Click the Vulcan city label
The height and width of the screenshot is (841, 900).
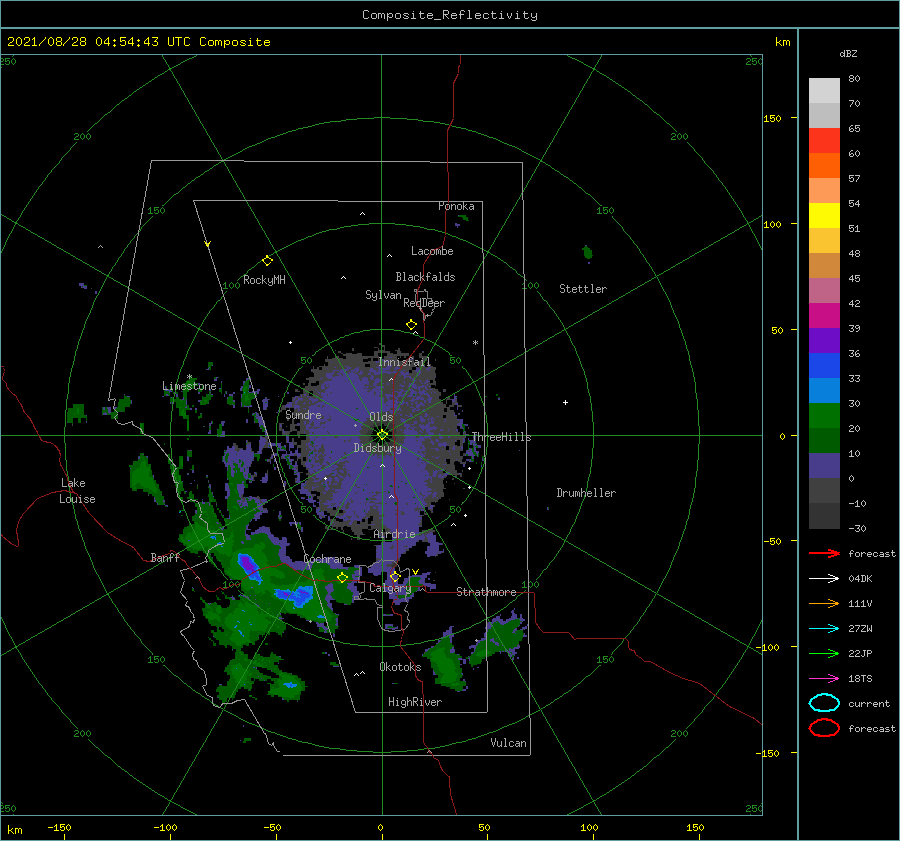tap(509, 743)
